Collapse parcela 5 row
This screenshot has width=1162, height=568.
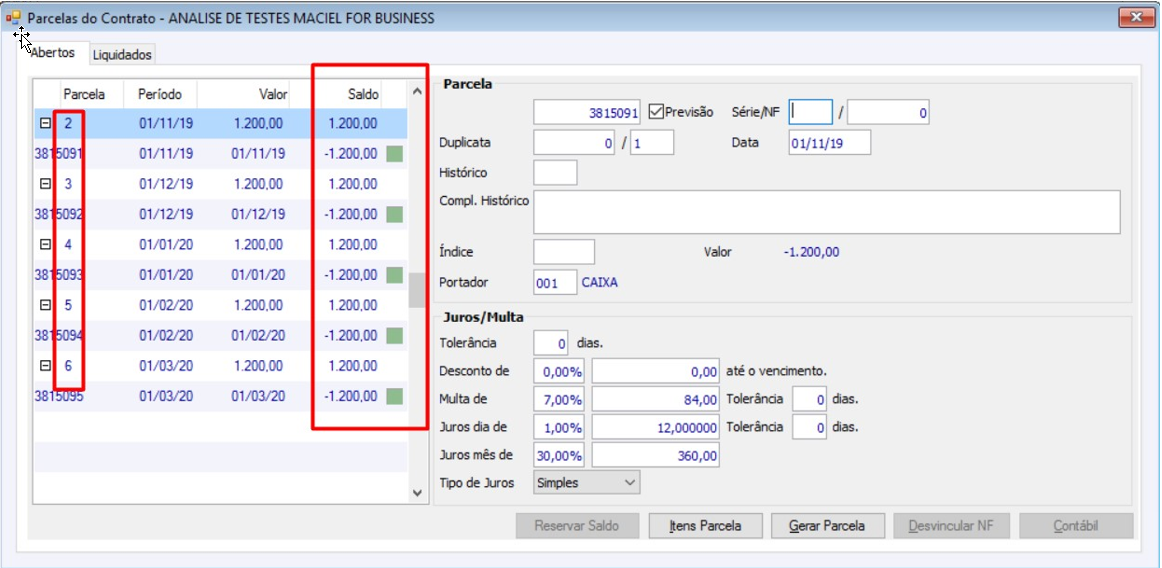click(x=46, y=305)
